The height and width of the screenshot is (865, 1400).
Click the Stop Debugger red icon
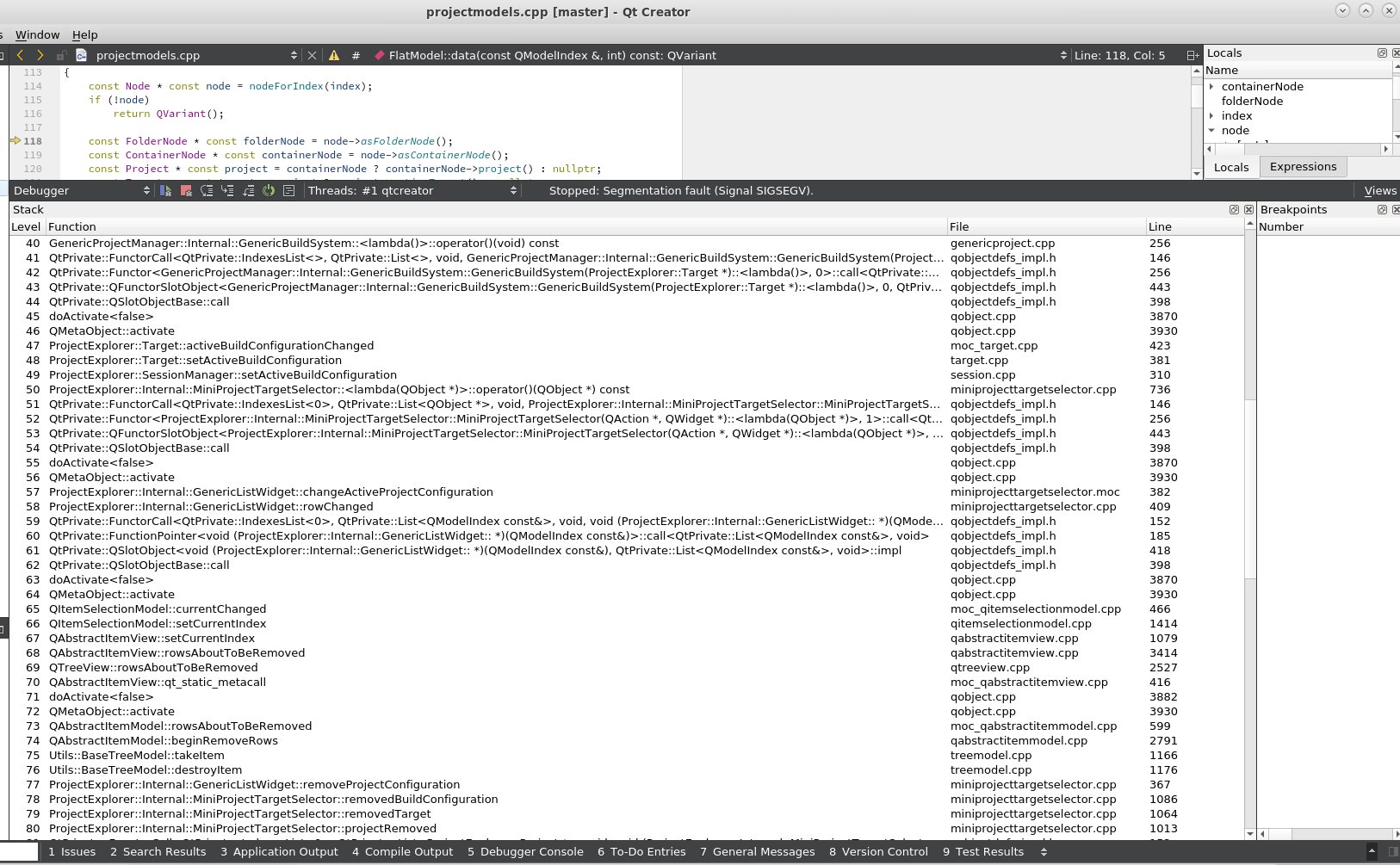[186, 190]
